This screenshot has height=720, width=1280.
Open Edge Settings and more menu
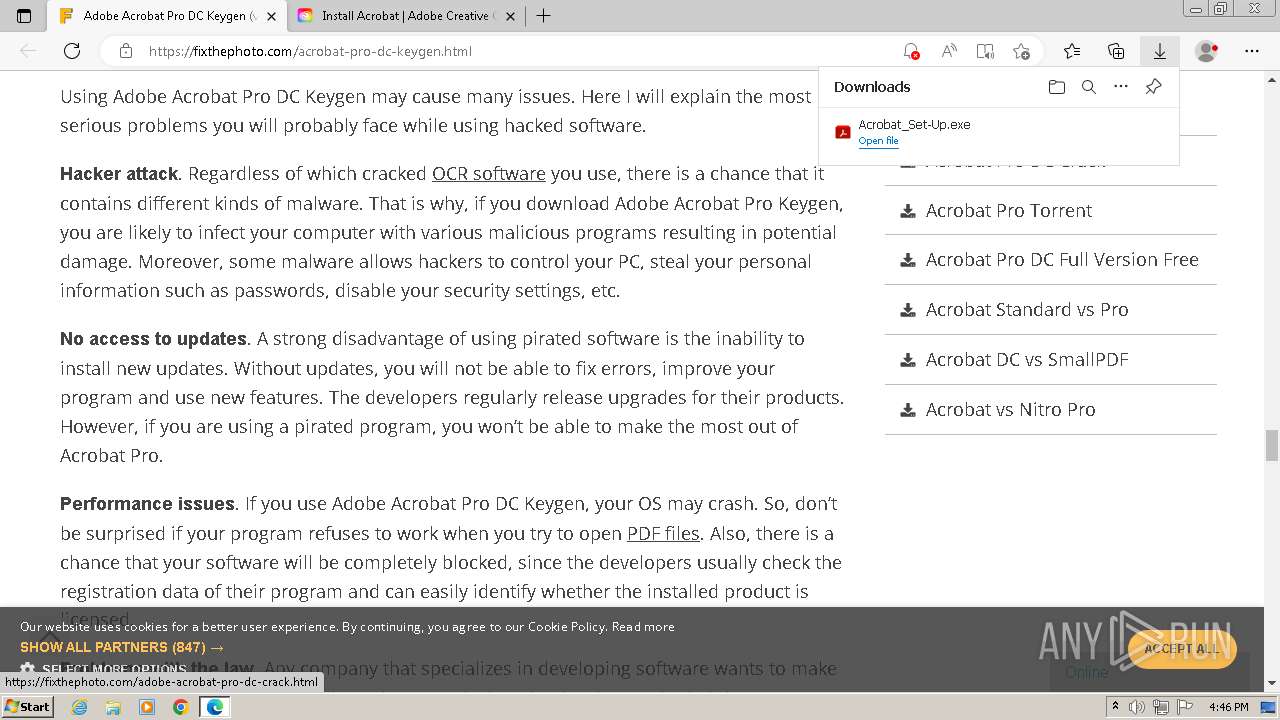(x=1252, y=51)
